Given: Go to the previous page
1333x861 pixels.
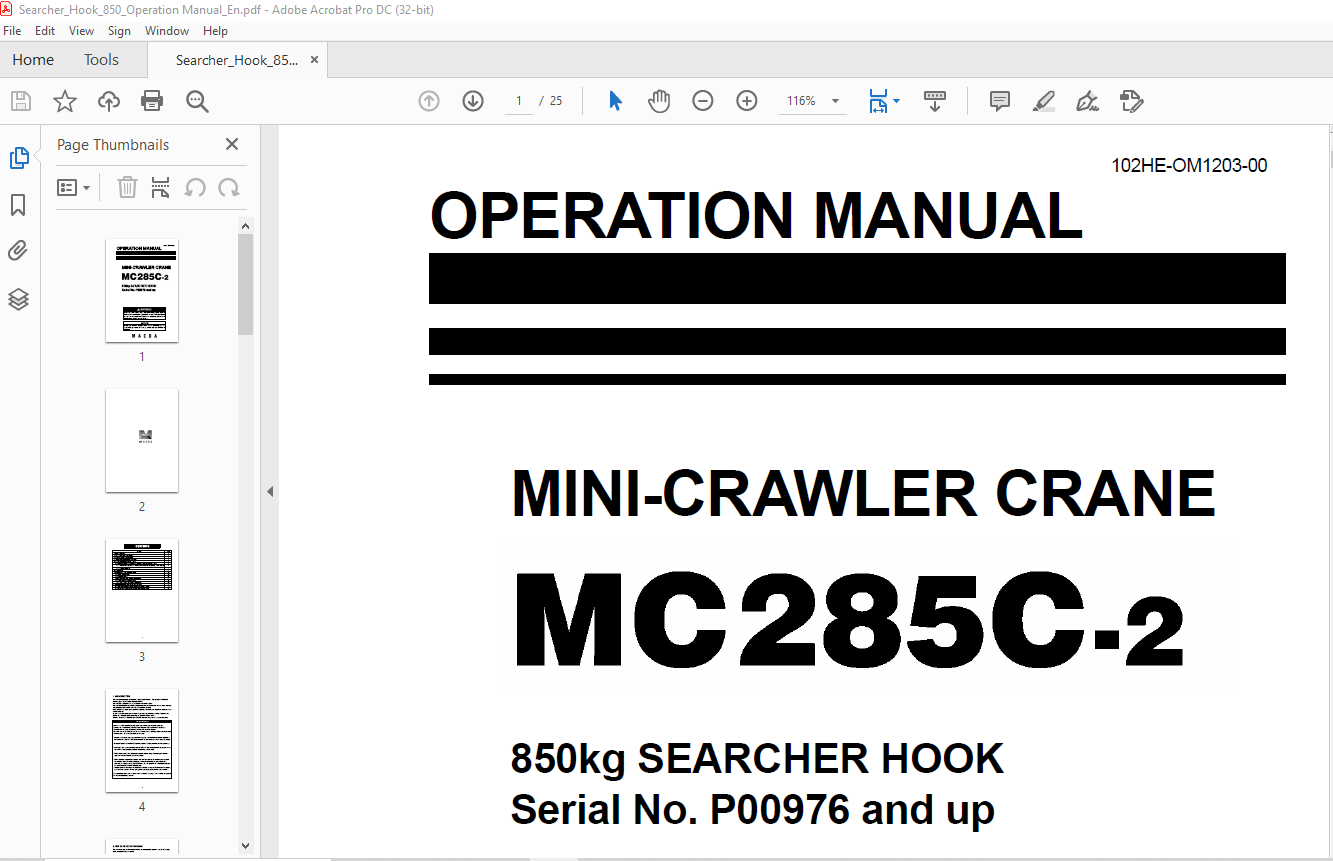Looking at the screenshot, I should 429,101.
